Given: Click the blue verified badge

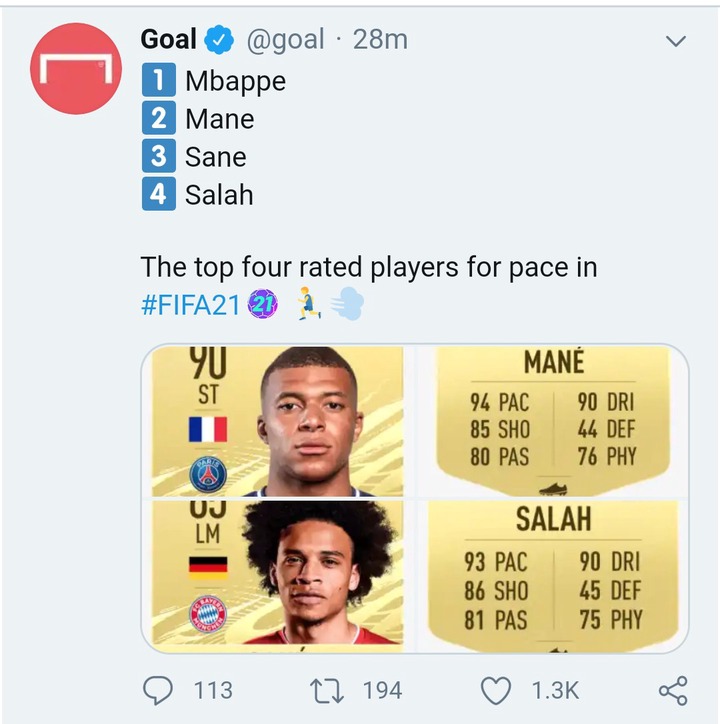Looking at the screenshot, I should coord(219,40).
